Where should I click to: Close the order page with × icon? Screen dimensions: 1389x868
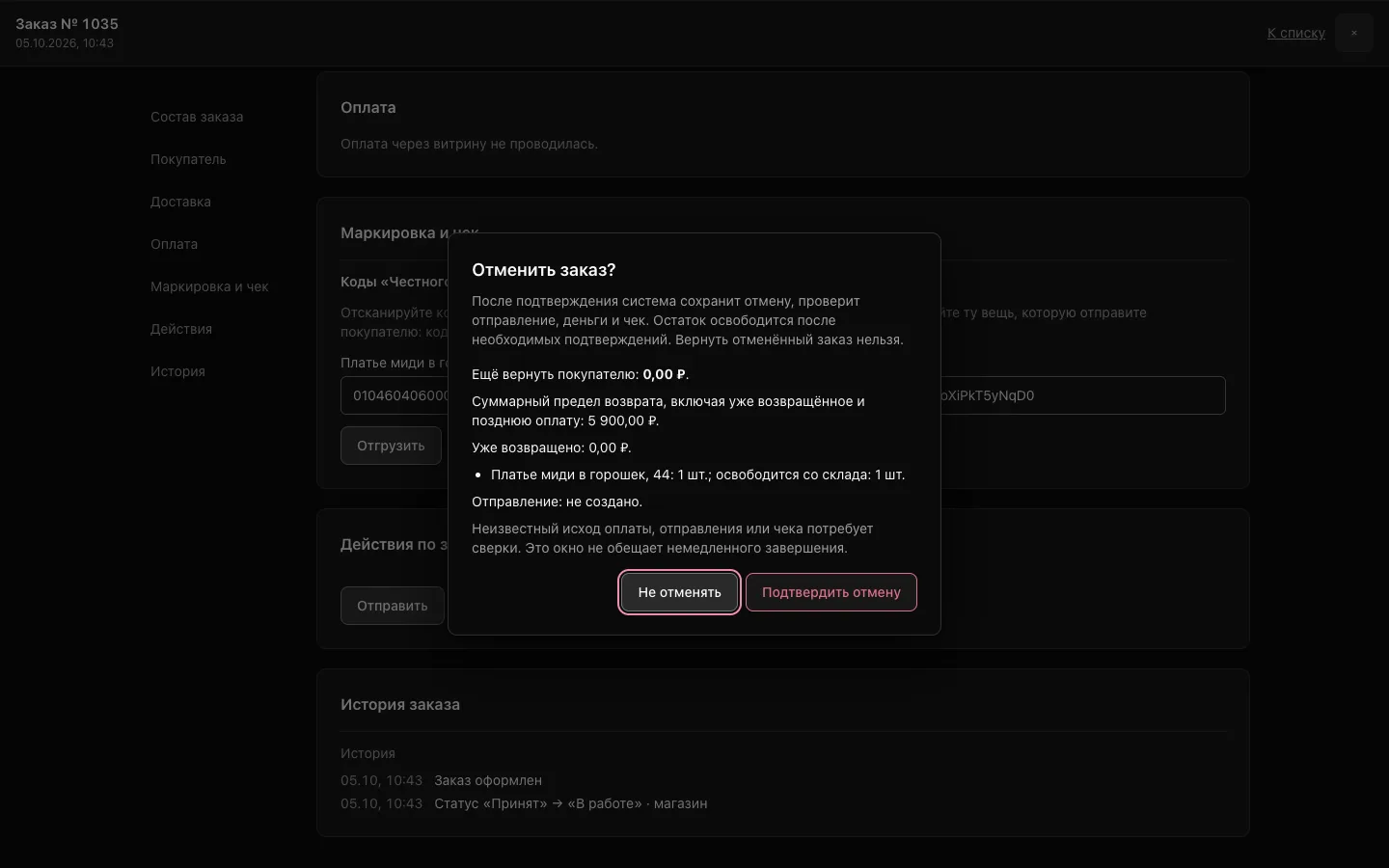coord(1353,33)
